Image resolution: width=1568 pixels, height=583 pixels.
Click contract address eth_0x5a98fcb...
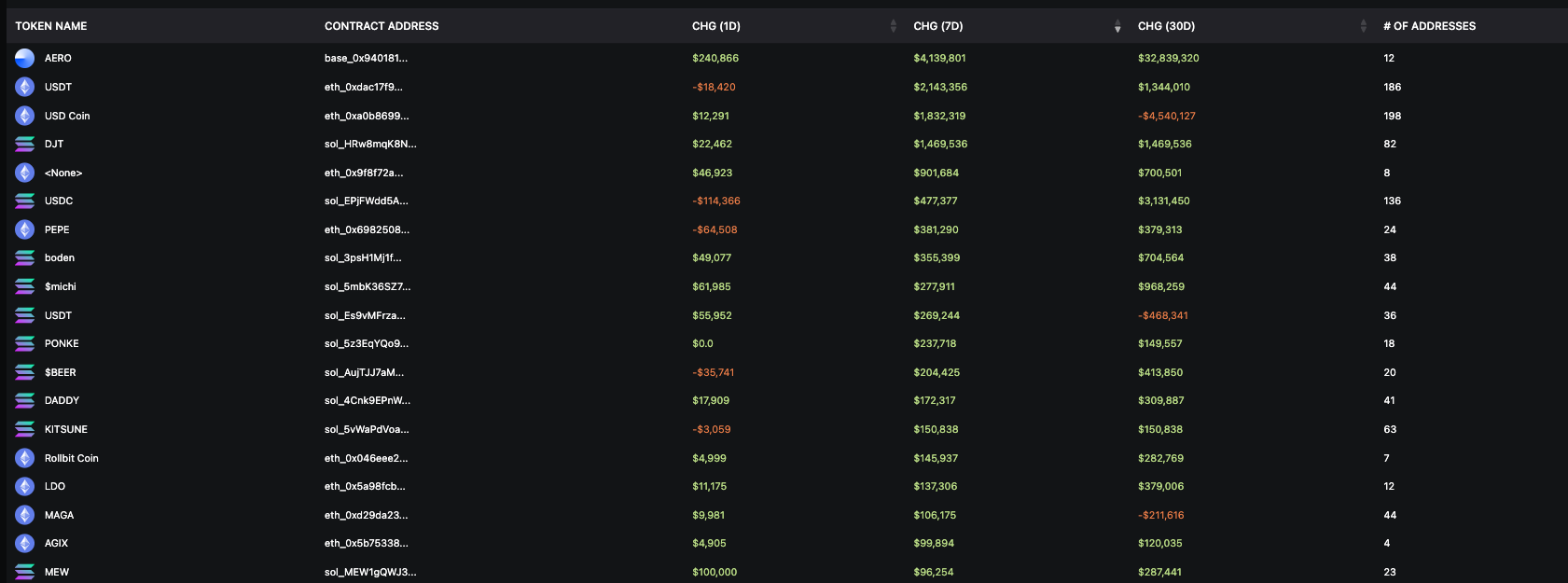pyautogui.click(x=365, y=486)
